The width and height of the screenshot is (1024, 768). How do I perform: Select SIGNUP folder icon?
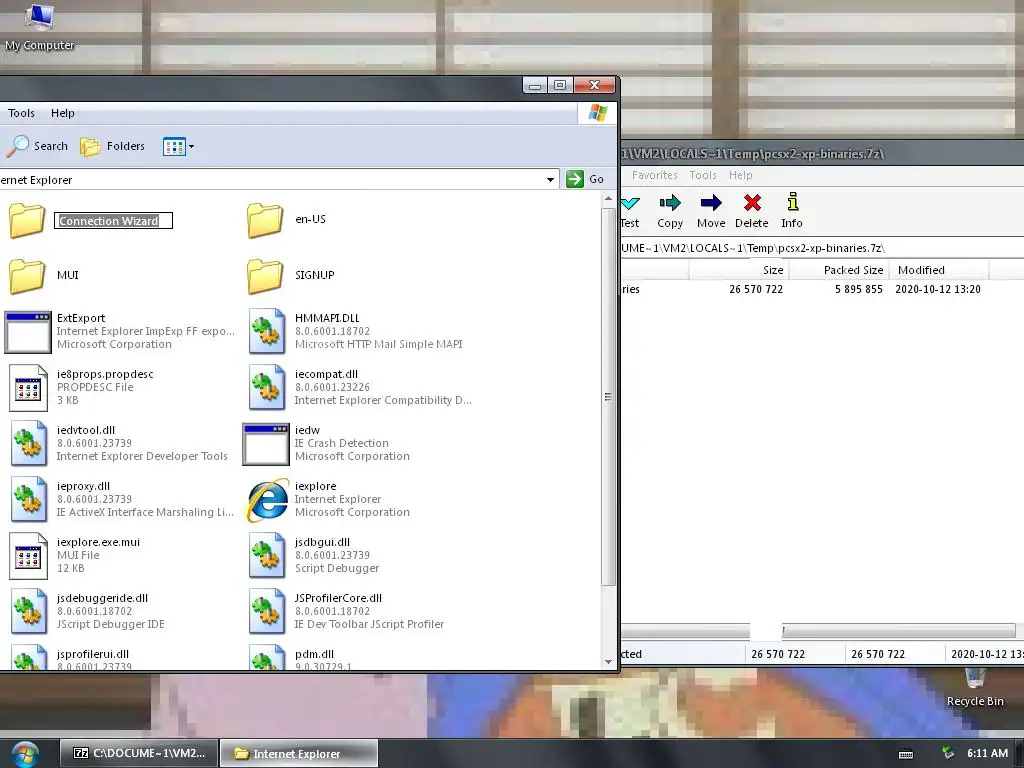pos(265,276)
